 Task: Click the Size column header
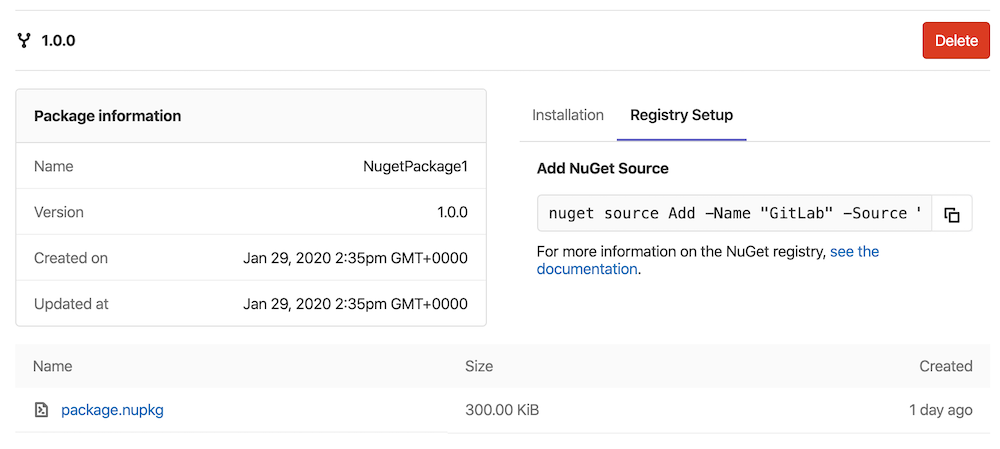[479, 366]
